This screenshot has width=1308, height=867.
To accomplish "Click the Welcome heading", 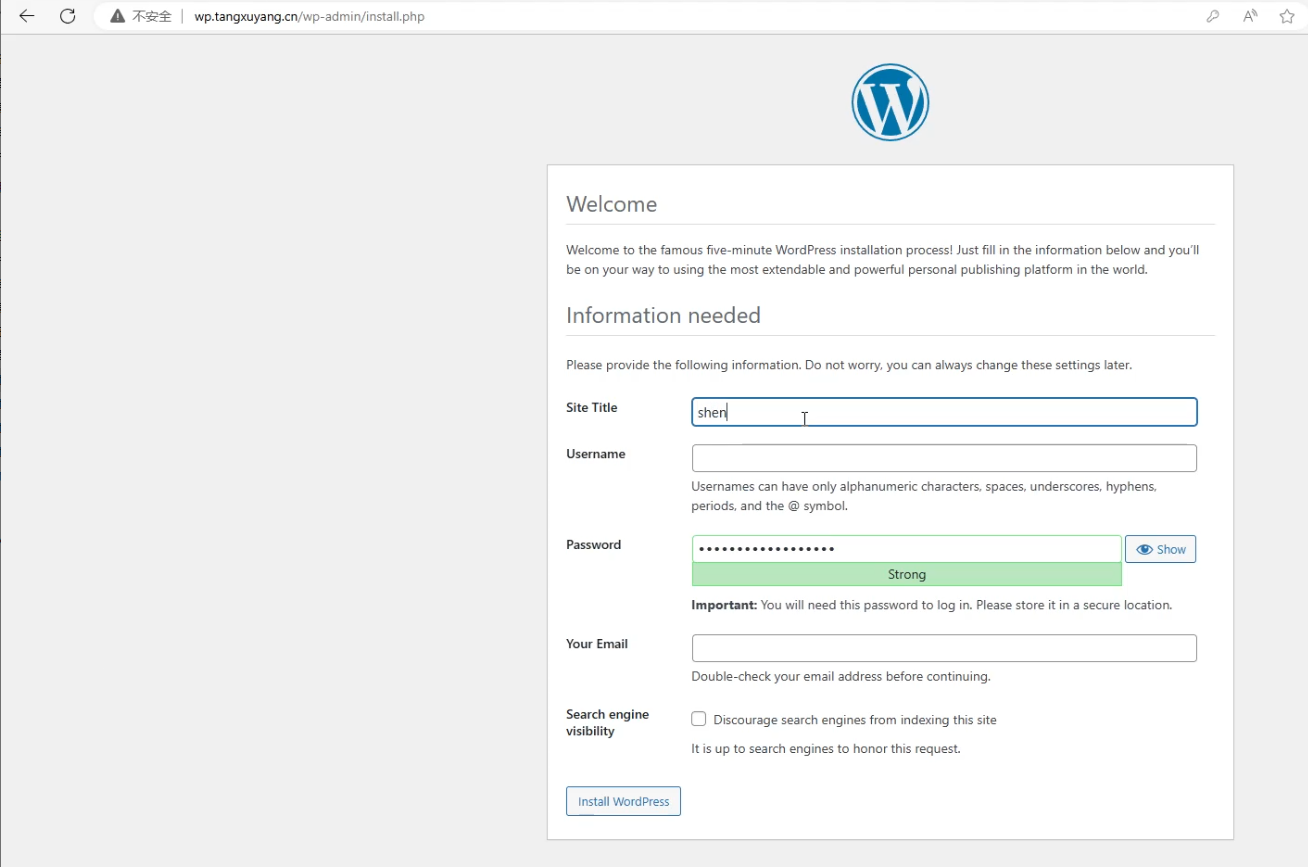I will click(612, 204).
